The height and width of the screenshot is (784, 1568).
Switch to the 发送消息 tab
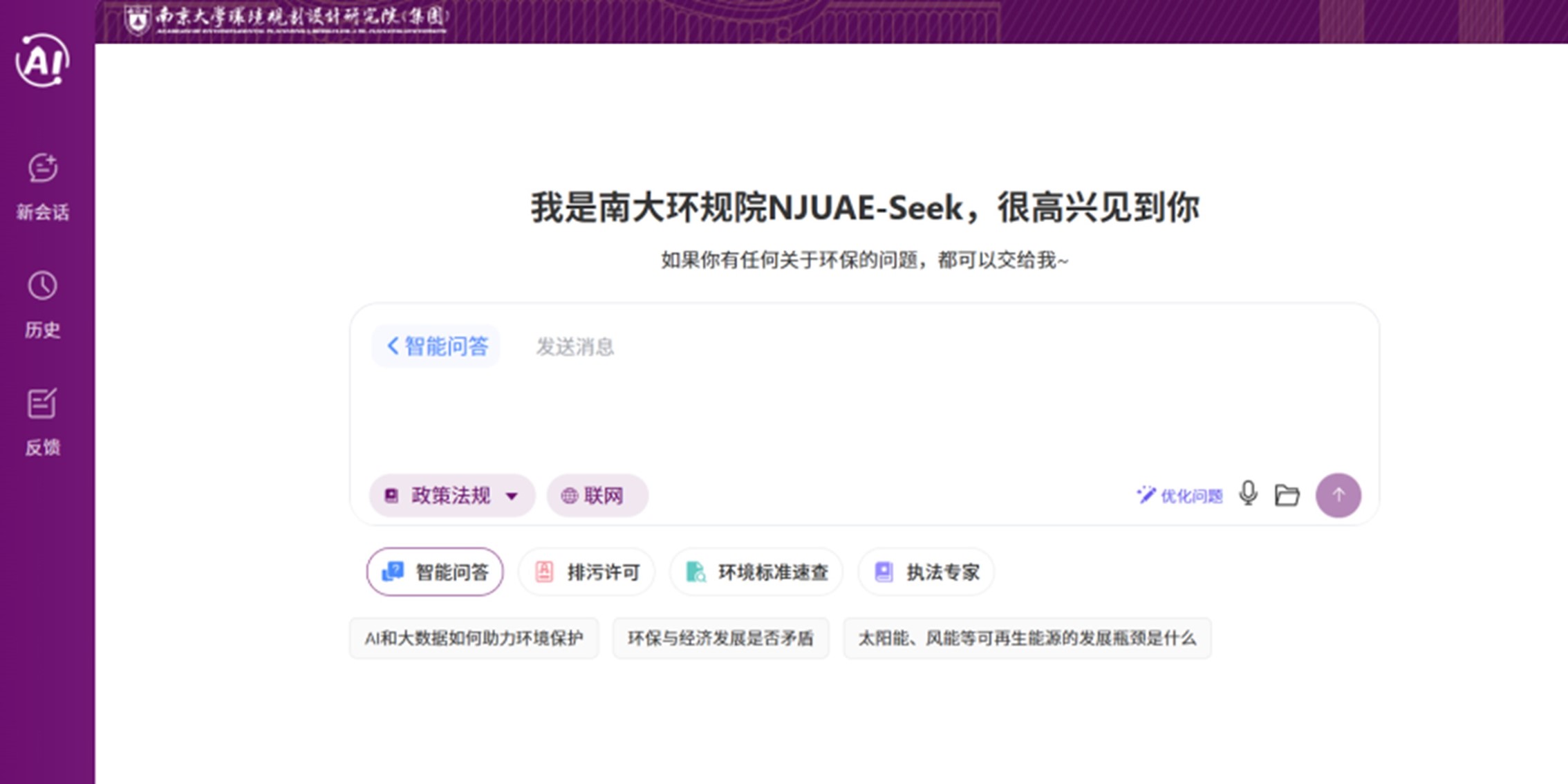[574, 346]
